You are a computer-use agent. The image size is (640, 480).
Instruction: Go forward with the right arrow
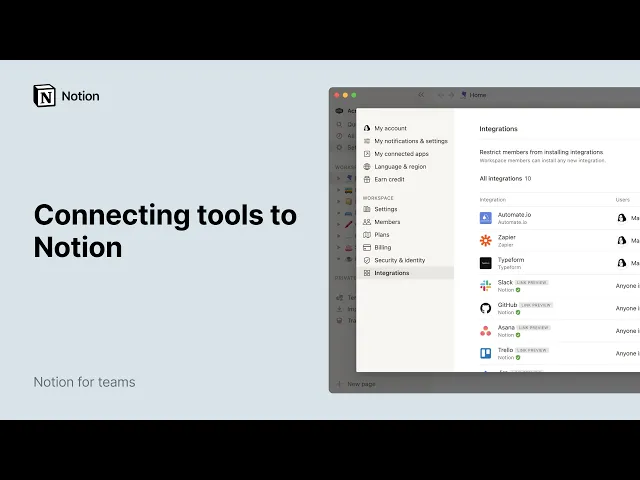tap(451, 95)
